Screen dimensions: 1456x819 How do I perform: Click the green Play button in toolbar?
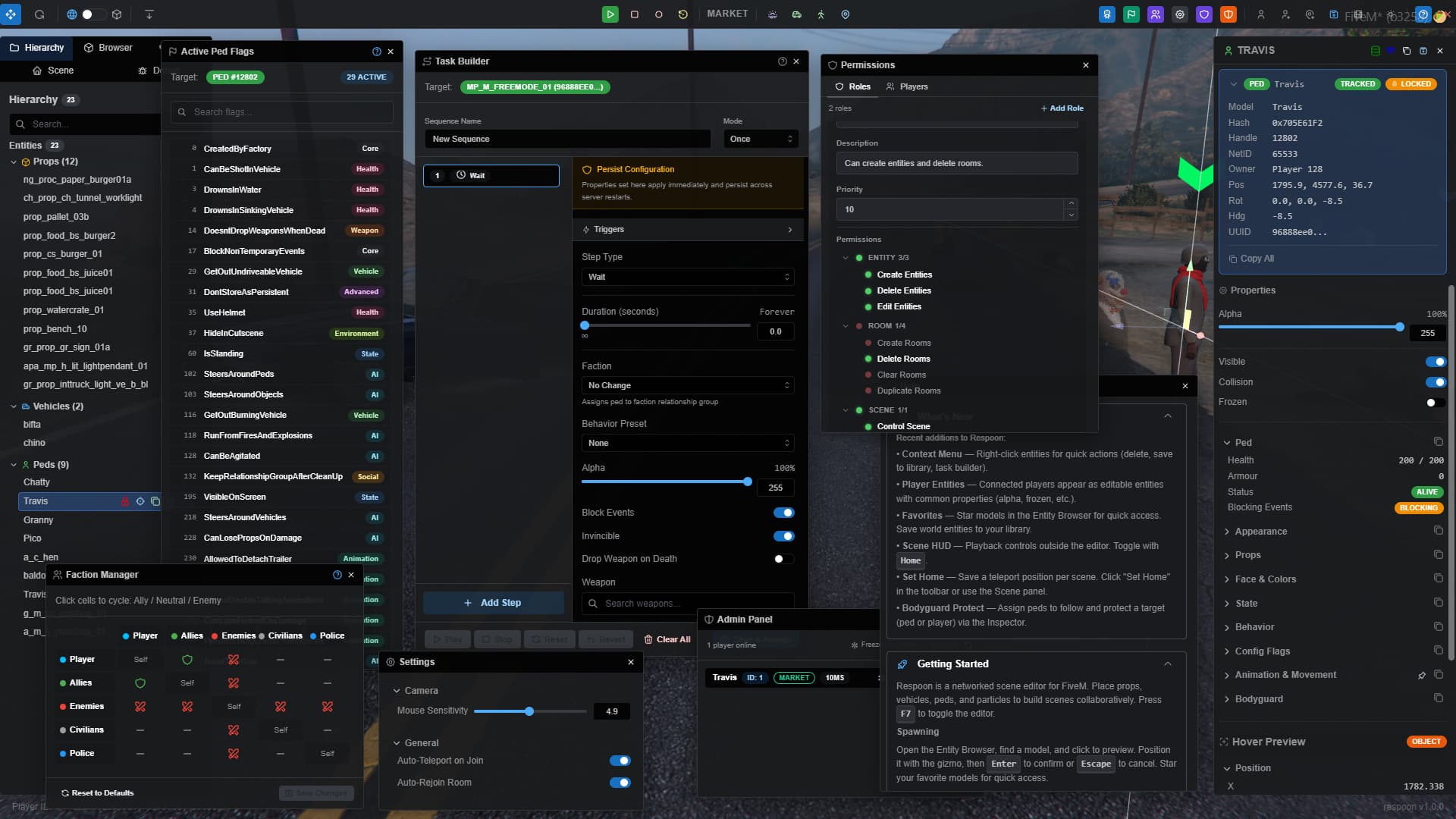coord(610,14)
